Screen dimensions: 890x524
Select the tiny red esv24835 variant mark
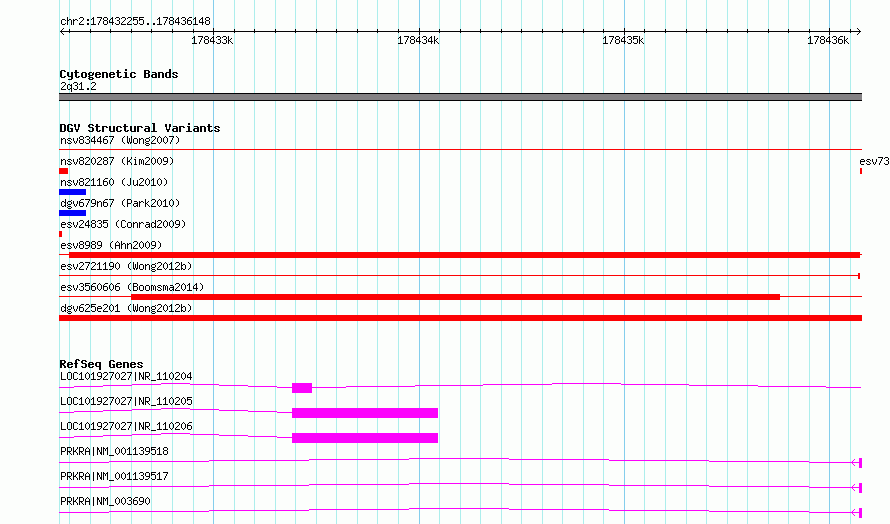(61, 234)
